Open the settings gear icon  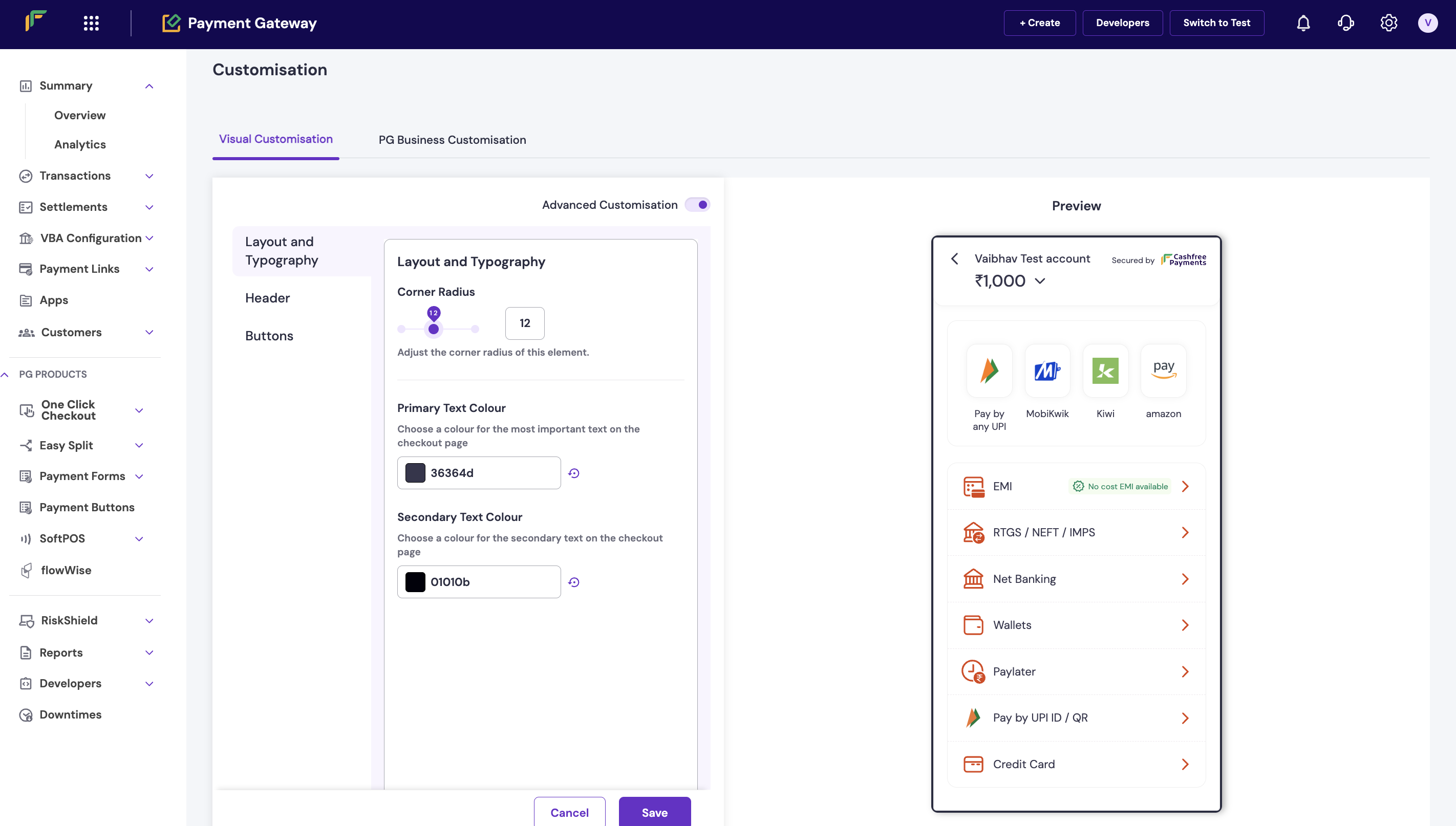coord(1388,23)
